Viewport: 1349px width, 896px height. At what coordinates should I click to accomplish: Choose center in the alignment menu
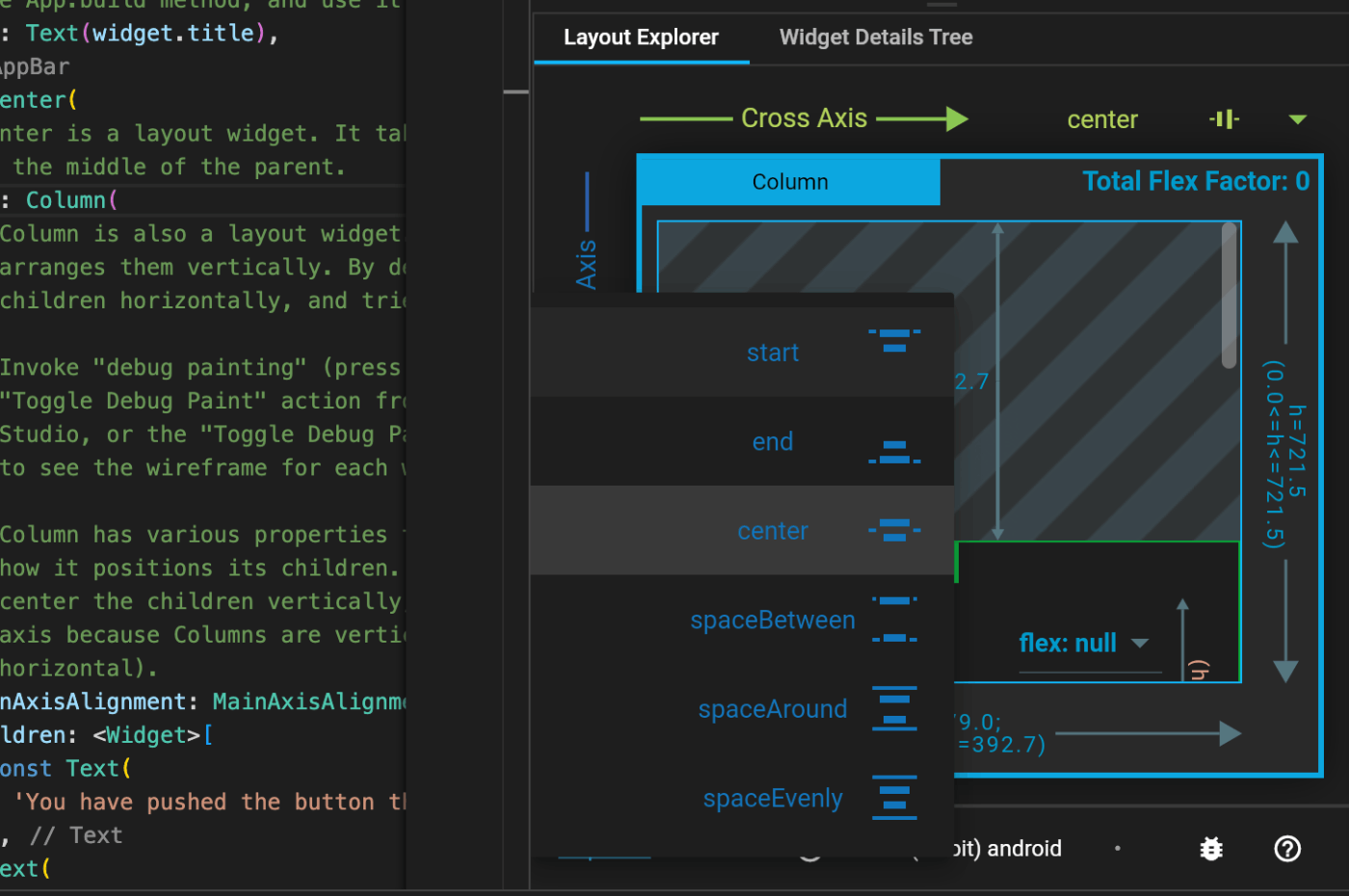tap(742, 531)
